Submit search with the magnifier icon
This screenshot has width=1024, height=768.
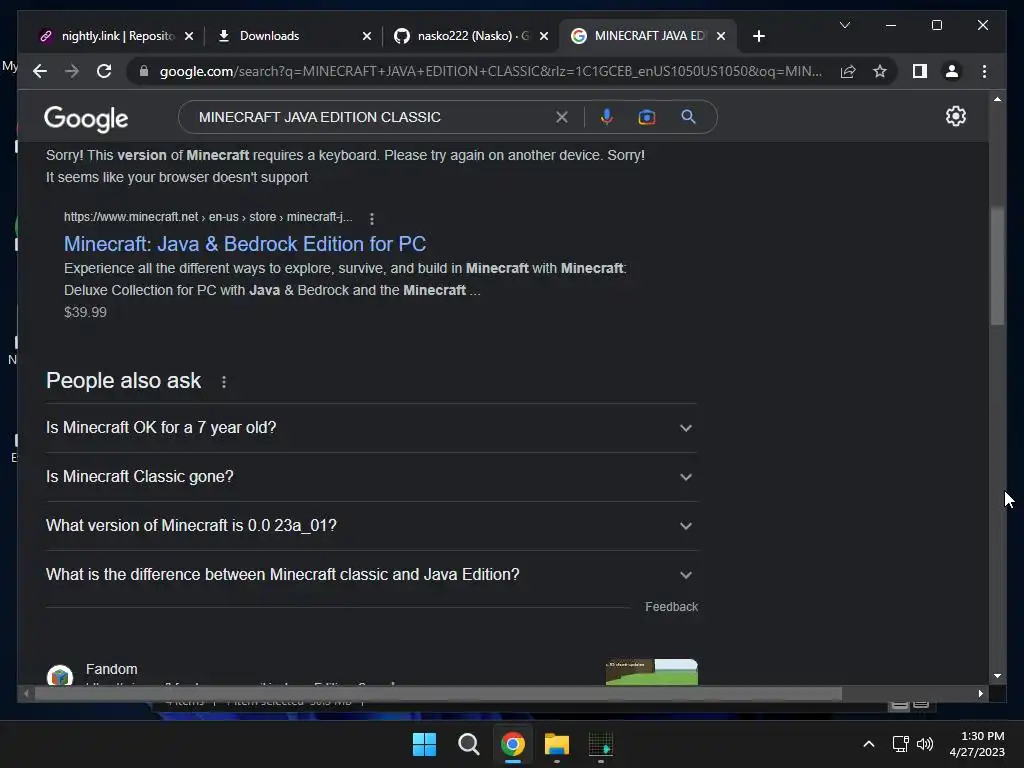(688, 117)
